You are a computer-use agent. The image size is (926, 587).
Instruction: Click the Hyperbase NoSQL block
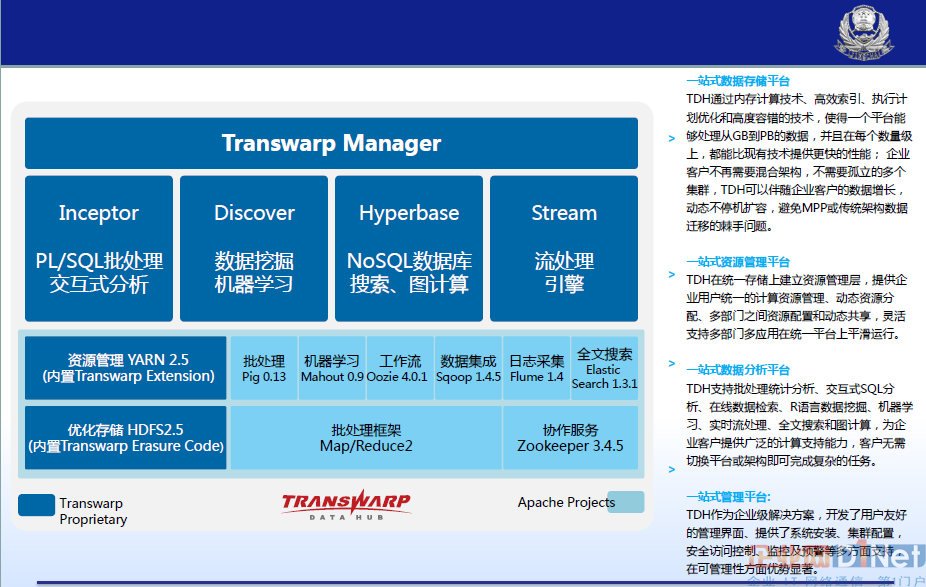point(409,249)
